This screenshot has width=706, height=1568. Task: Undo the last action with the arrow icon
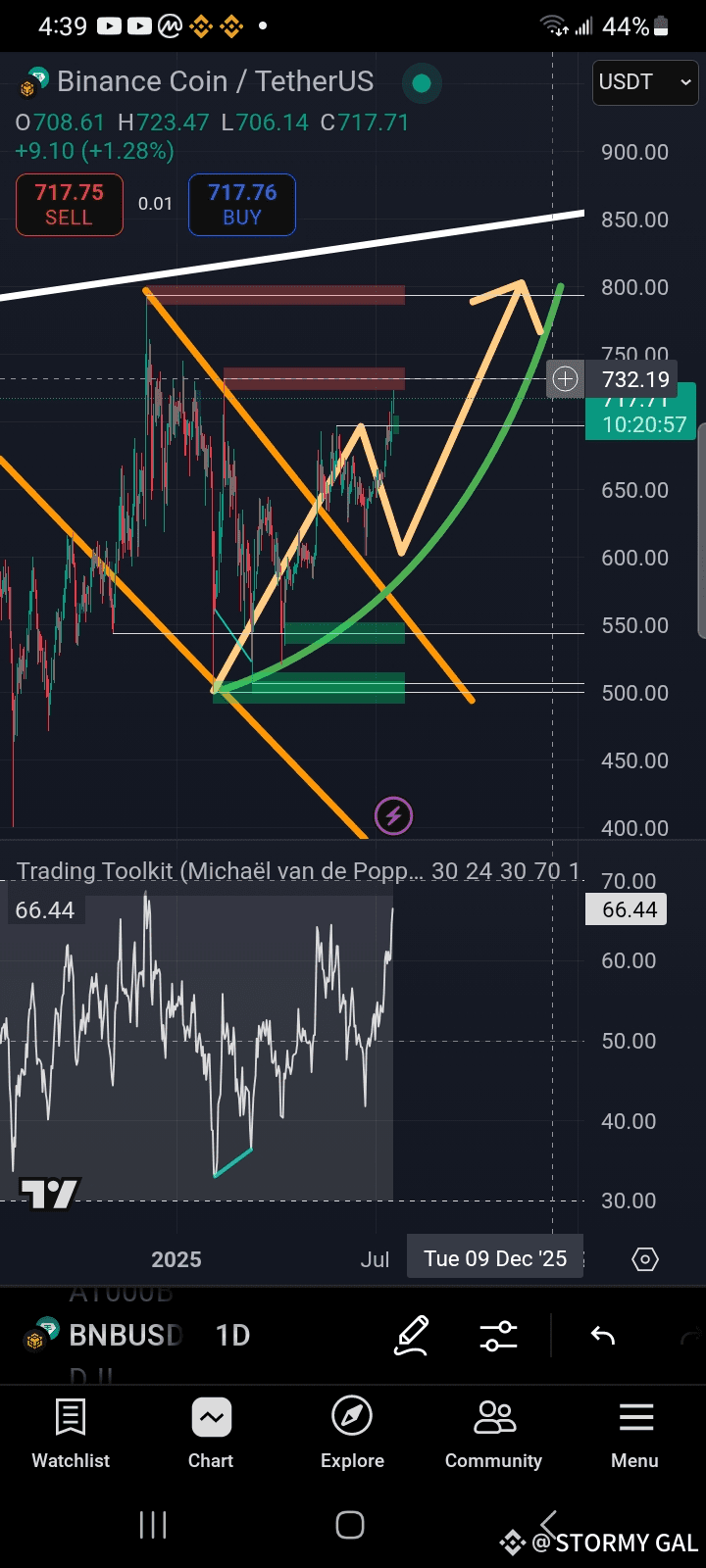pyautogui.click(x=602, y=1335)
